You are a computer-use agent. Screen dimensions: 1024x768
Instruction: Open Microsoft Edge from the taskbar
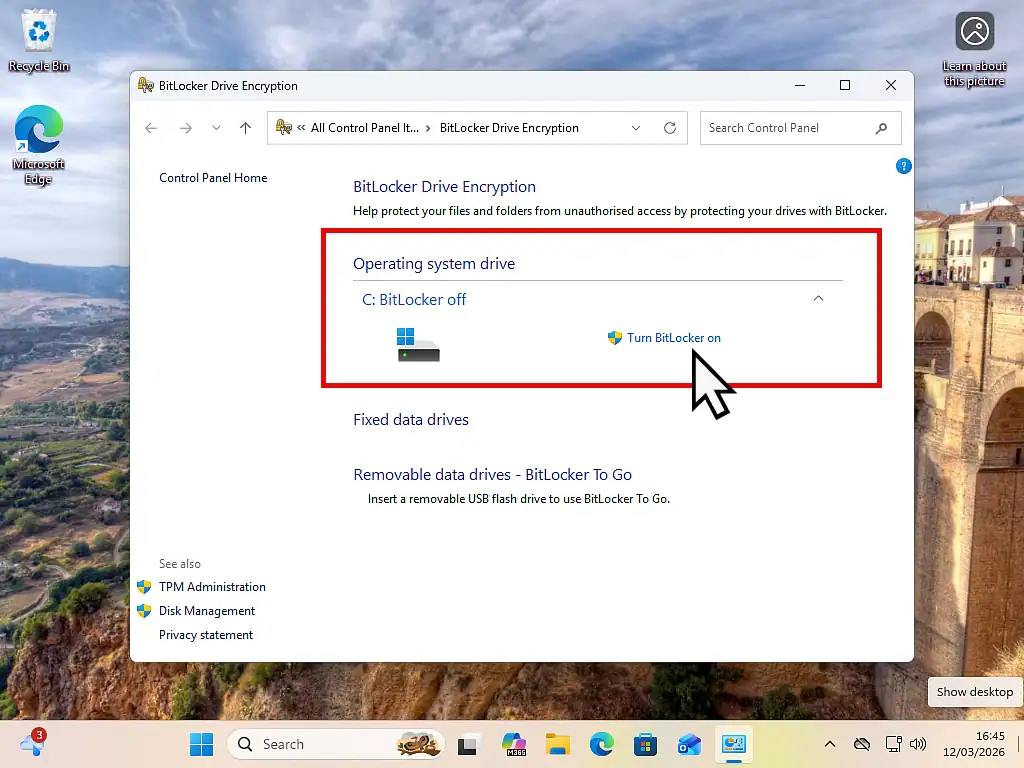tap(601, 744)
